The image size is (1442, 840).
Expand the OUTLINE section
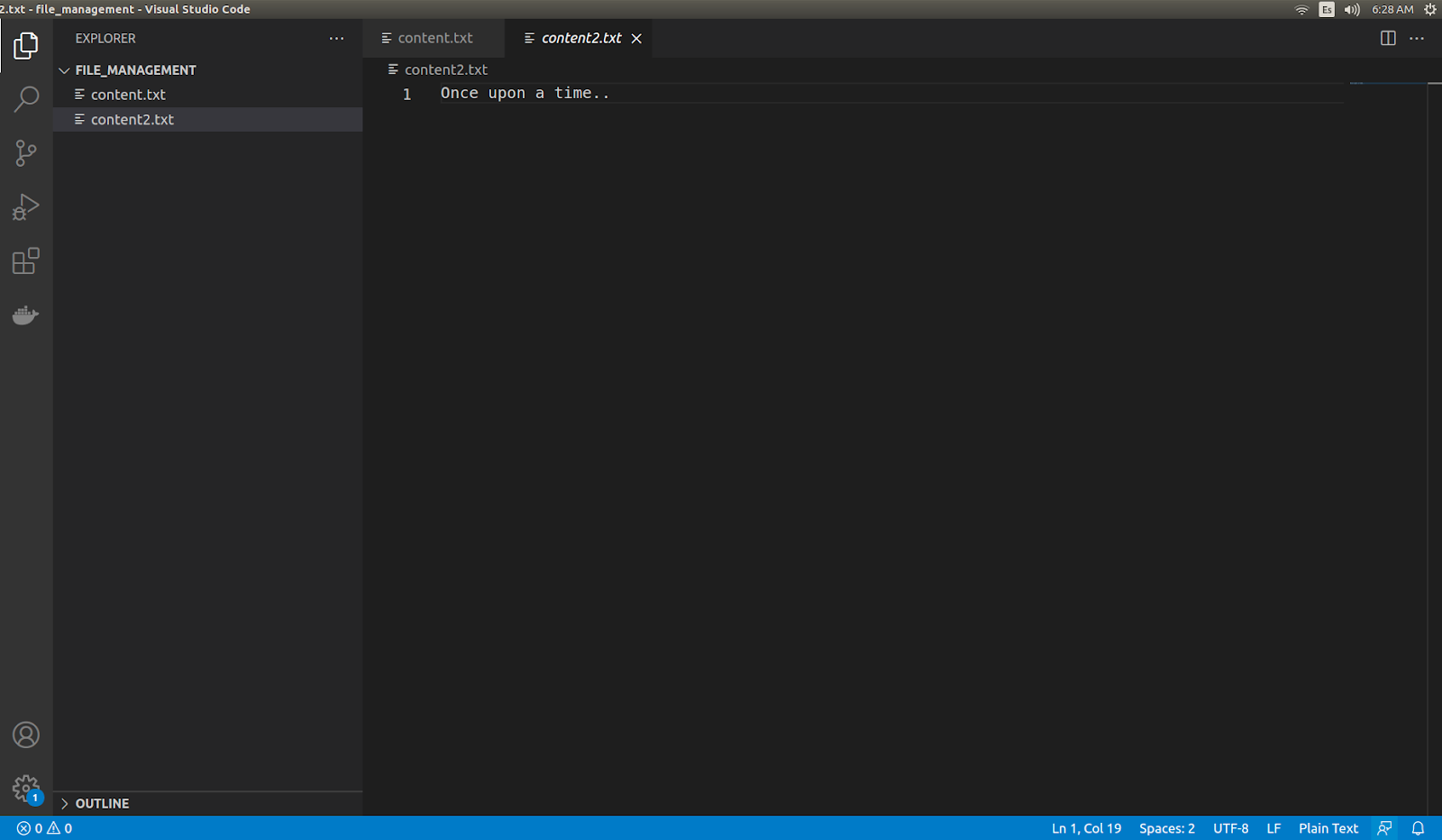tap(207, 803)
